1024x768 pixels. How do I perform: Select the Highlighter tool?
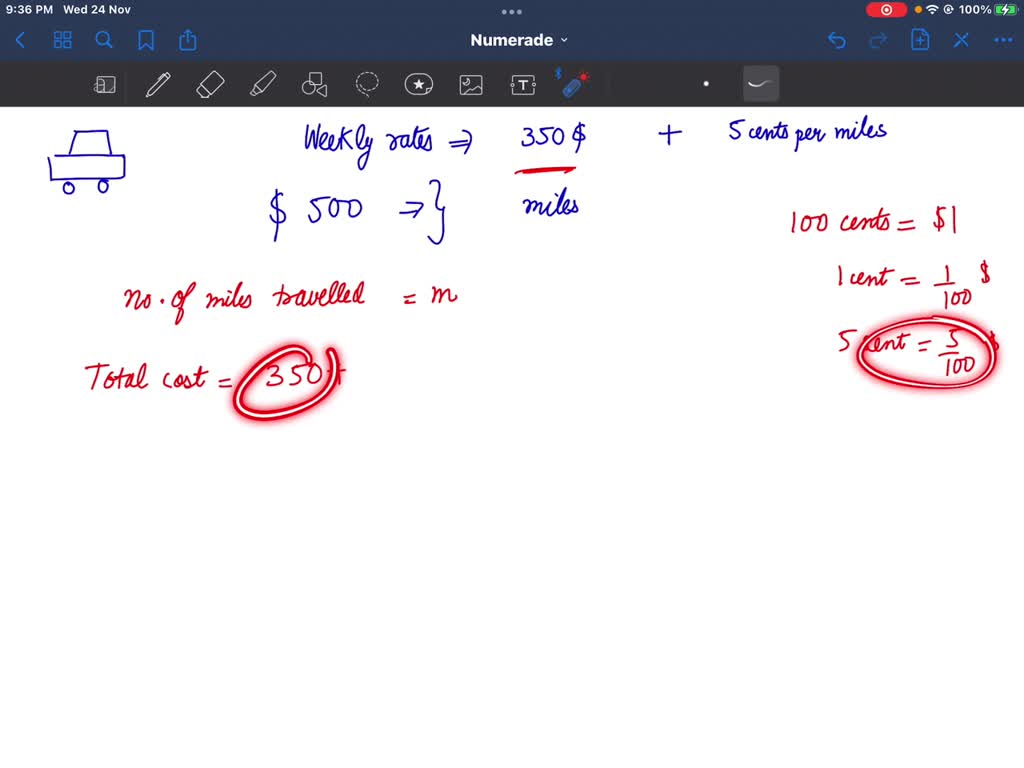click(263, 84)
